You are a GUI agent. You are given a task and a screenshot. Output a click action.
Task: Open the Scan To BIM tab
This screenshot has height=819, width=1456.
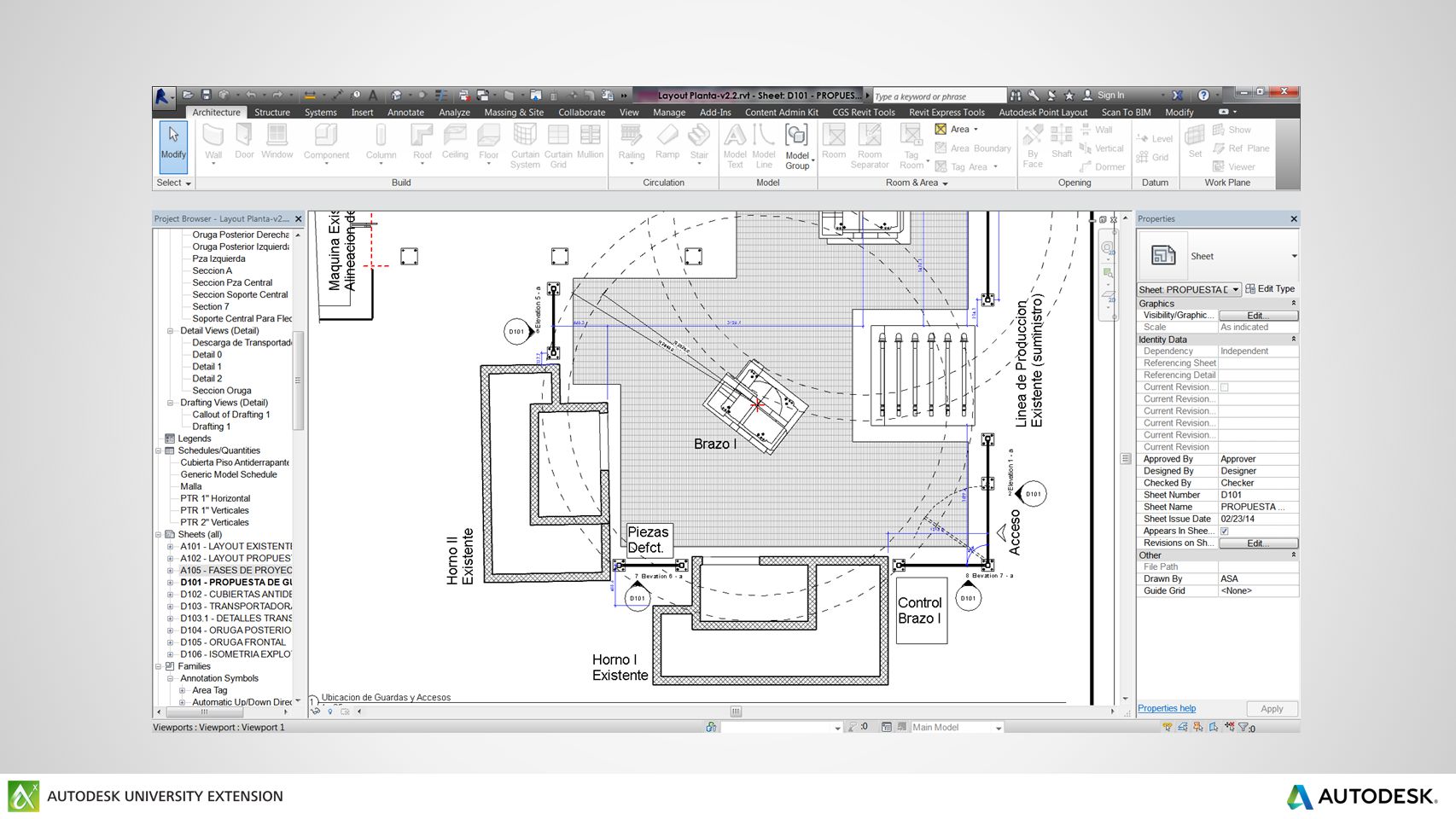[1126, 113]
